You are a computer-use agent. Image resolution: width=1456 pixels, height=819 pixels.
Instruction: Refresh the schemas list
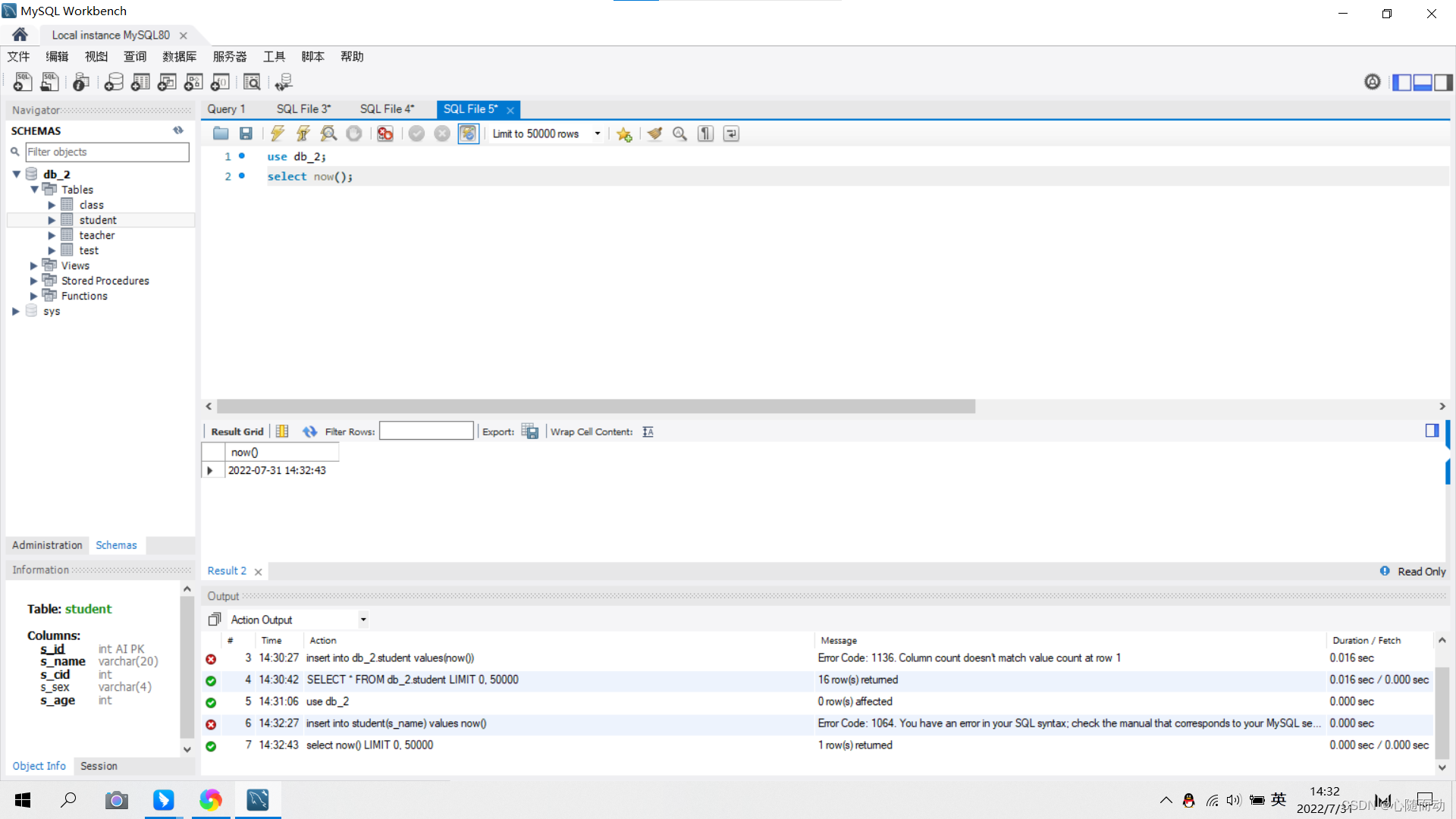(x=178, y=130)
